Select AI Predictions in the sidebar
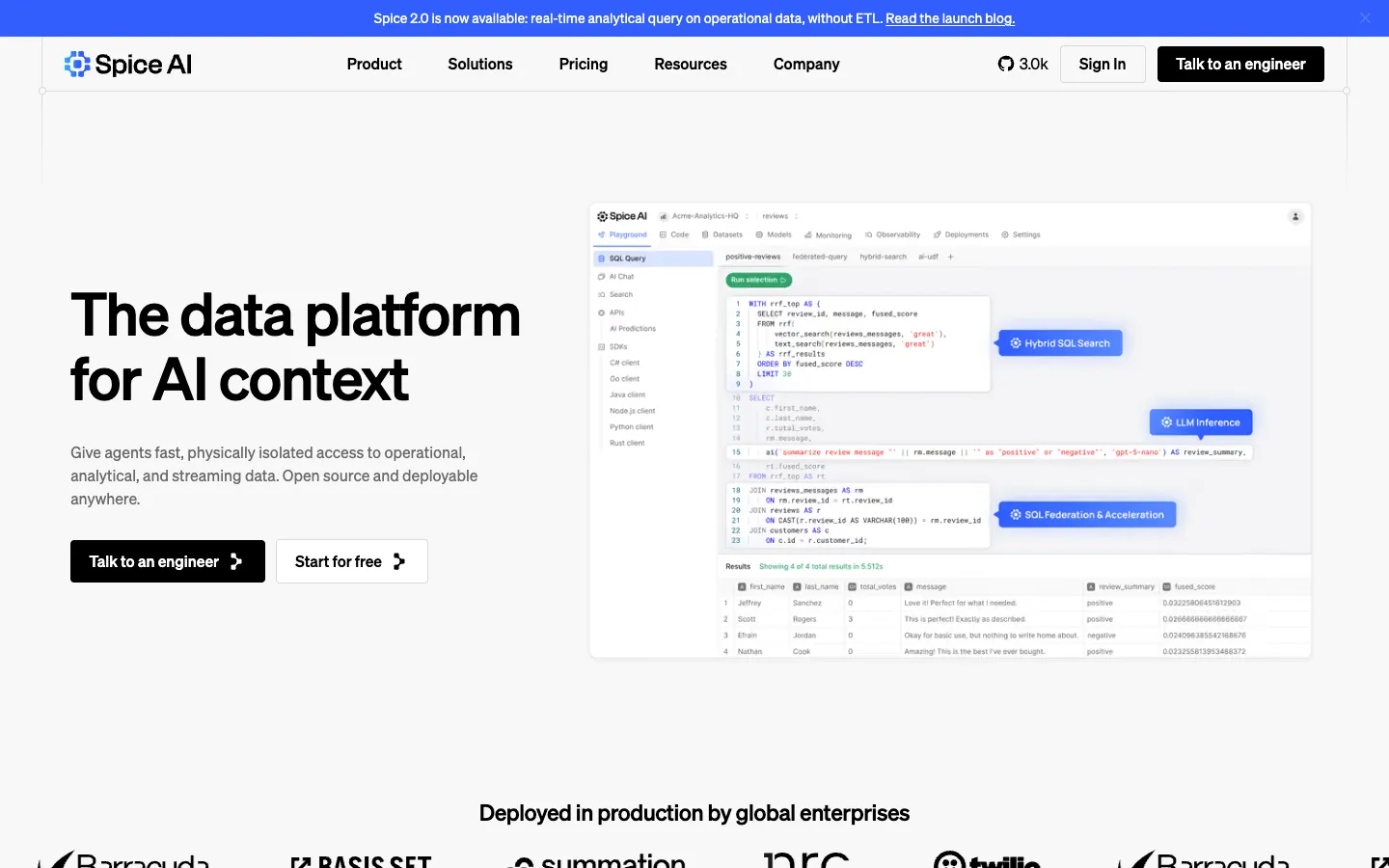 click(x=633, y=329)
